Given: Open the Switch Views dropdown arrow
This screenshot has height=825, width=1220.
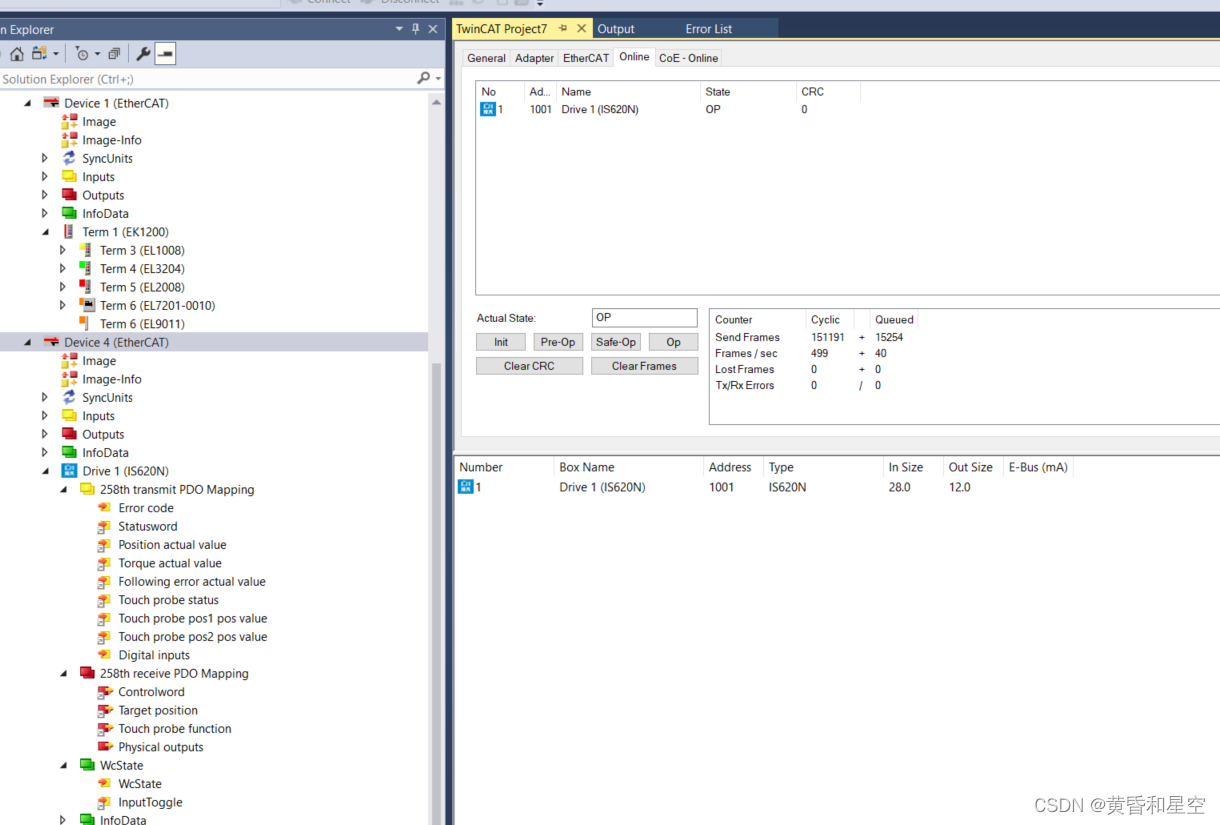Looking at the screenshot, I should 56,54.
